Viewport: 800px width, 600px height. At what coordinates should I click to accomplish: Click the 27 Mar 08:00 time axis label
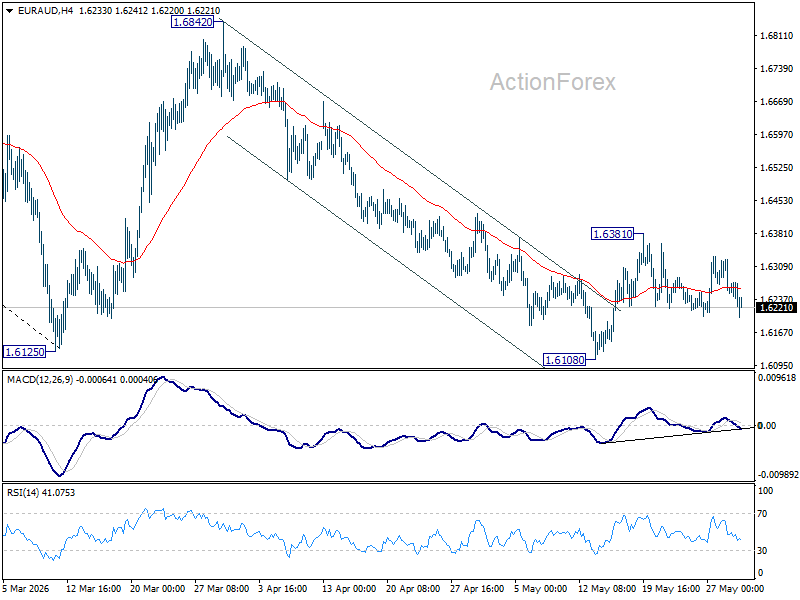pyautogui.click(x=221, y=588)
